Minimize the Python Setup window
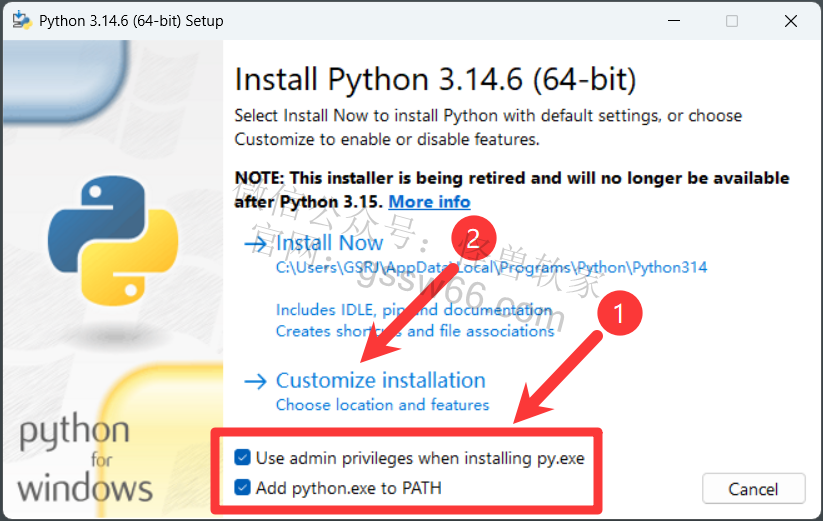The height and width of the screenshot is (521, 823). coord(674,21)
